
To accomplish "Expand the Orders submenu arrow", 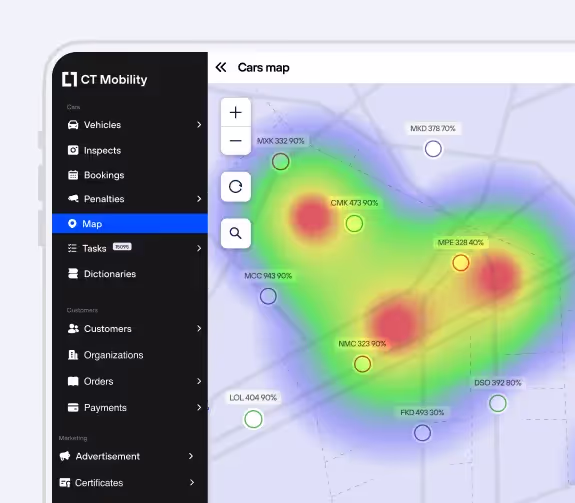I will tap(199, 381).
